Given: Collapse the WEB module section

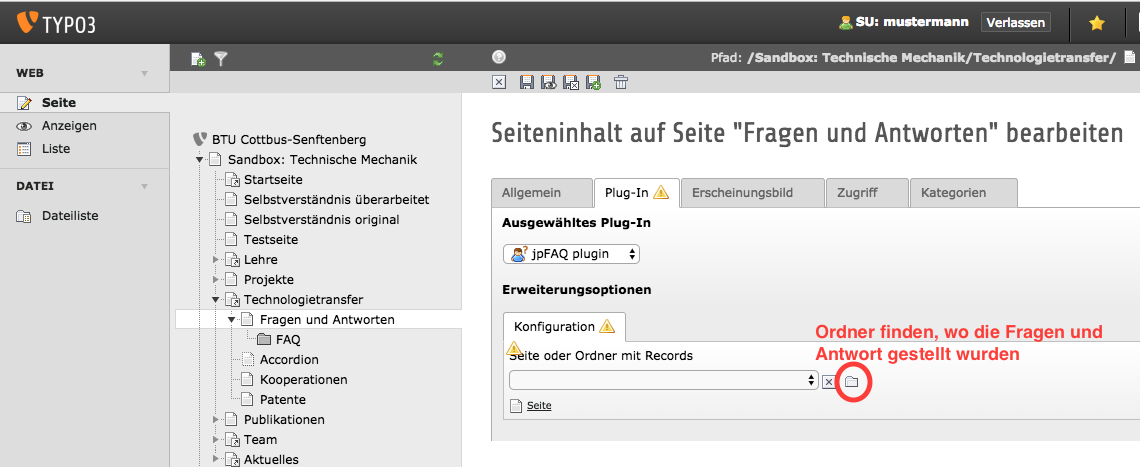Looking at the screenshot, I should (144, 74).
